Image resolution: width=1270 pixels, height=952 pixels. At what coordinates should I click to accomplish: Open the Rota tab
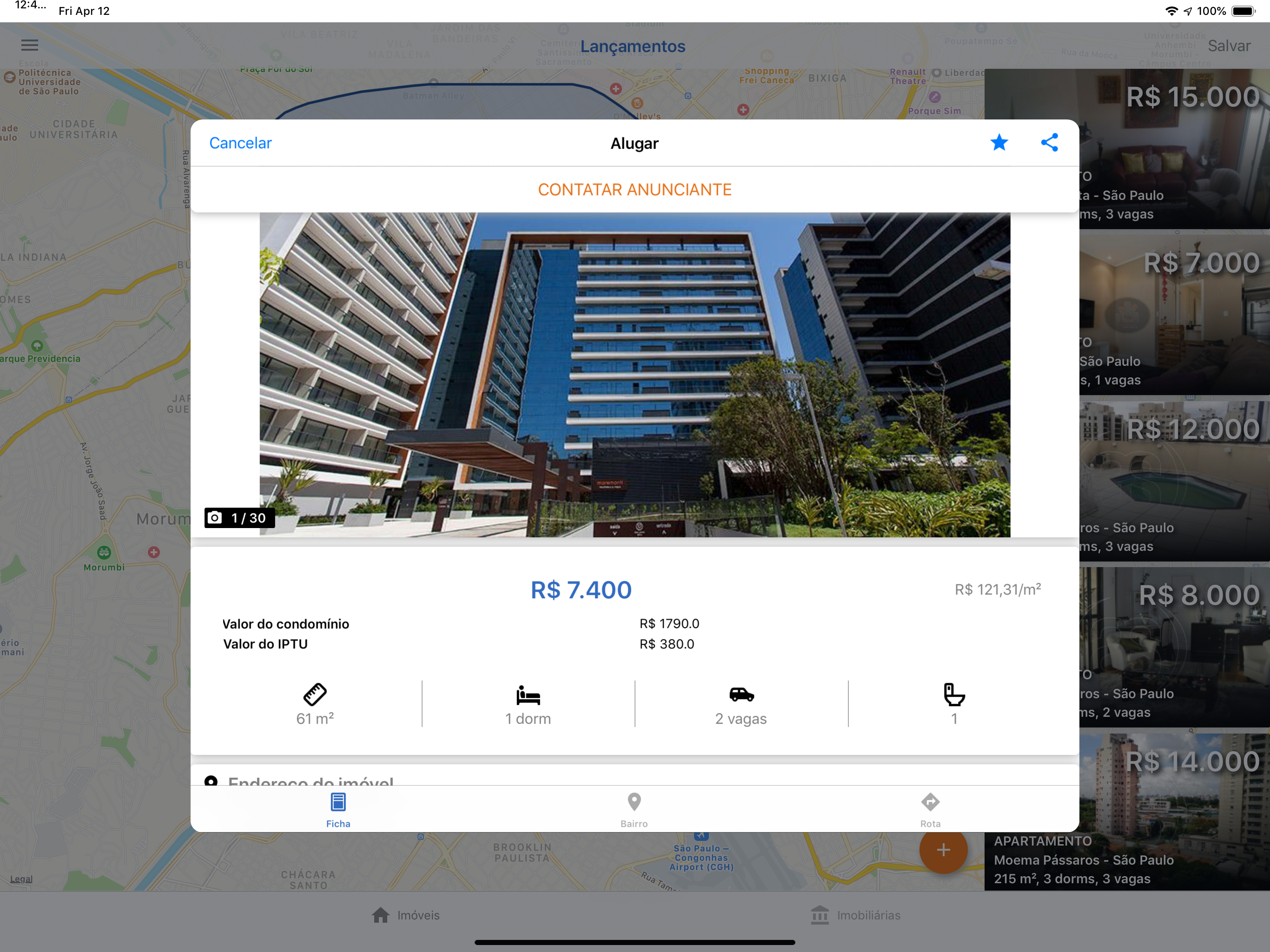coord(930,809)
